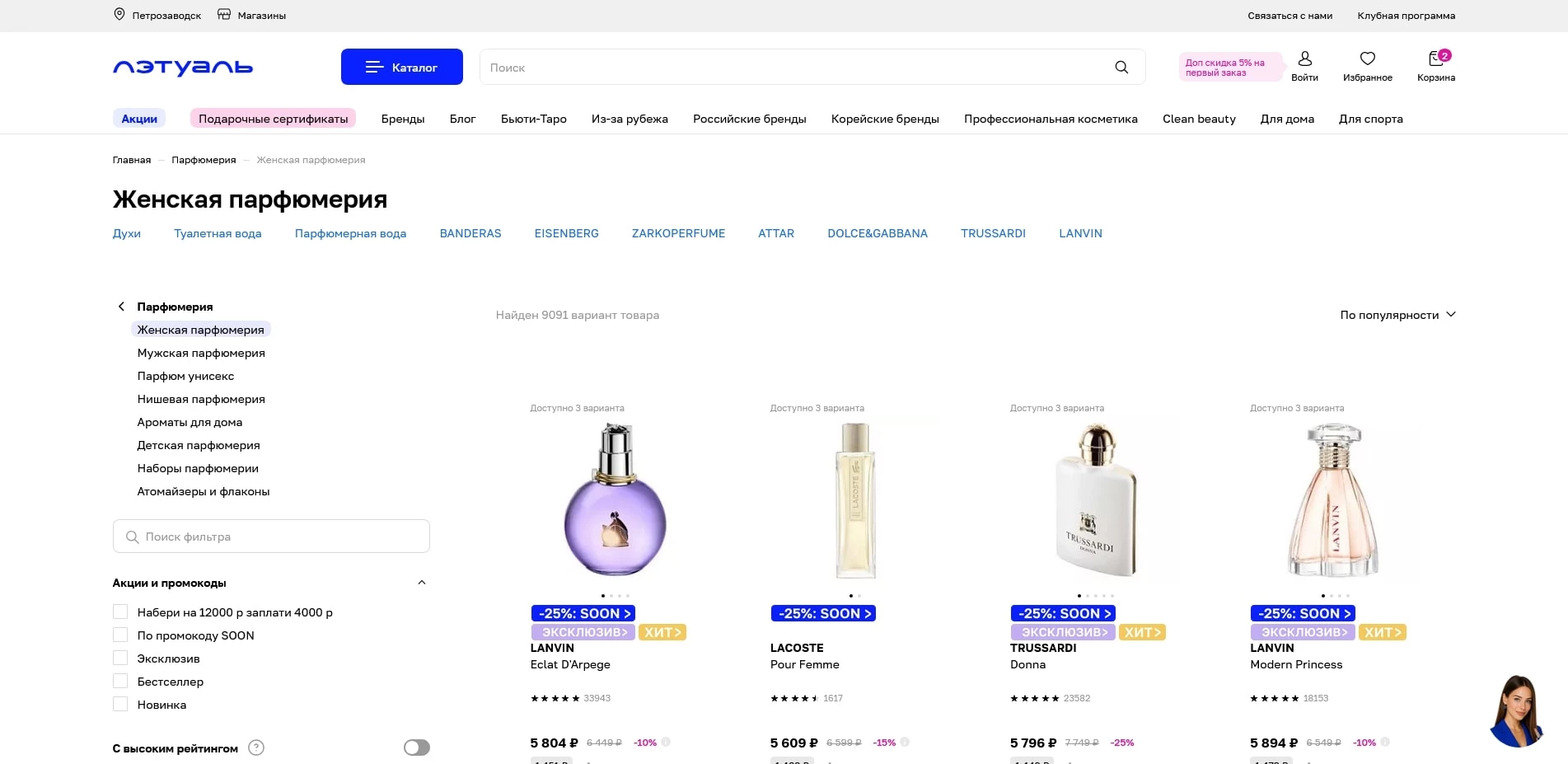Click the Избранное heart icon

pos(1367,59)
